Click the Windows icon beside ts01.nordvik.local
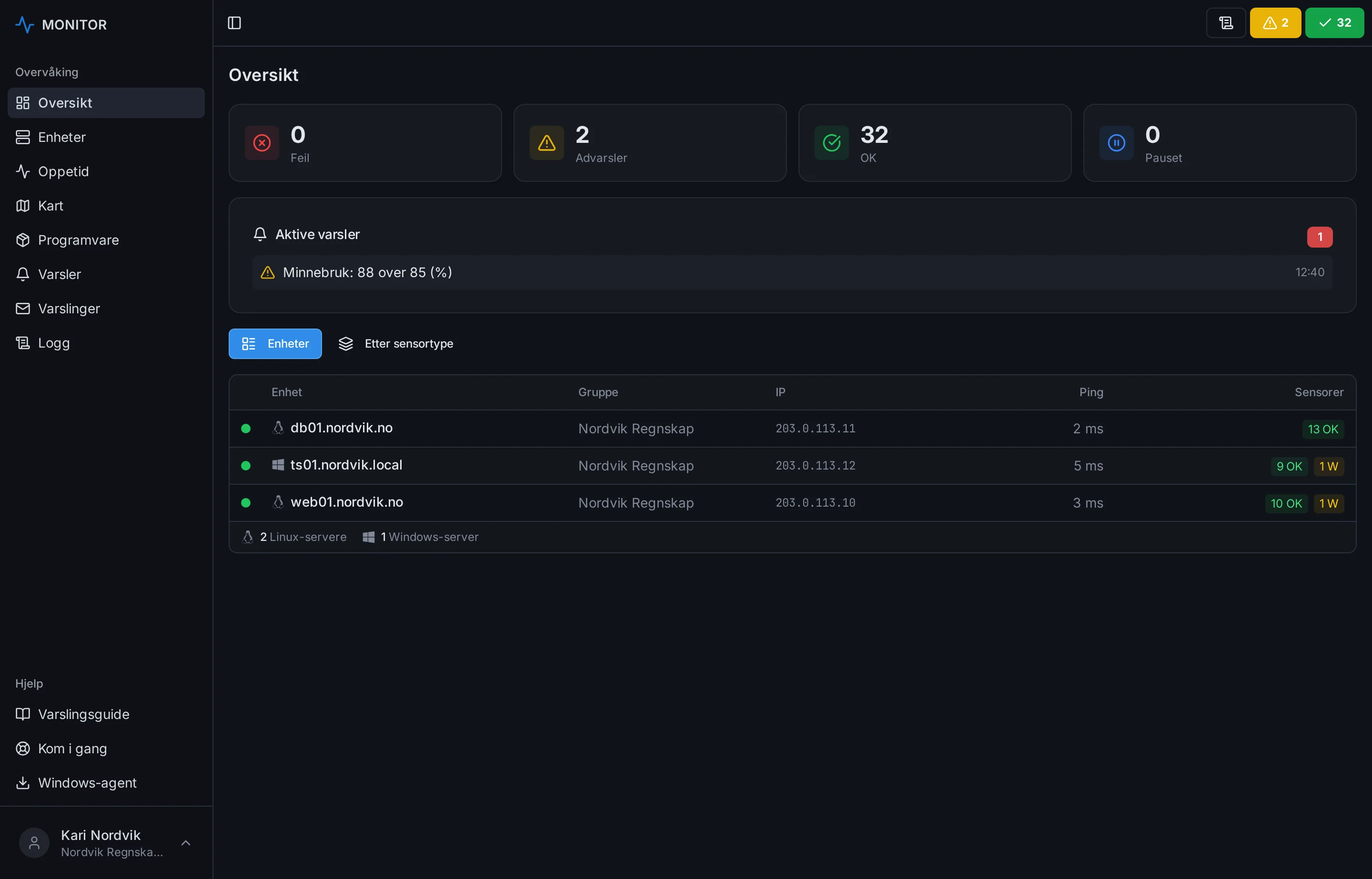Viewport: 1372px width, 879px height. tap(278, 465)
